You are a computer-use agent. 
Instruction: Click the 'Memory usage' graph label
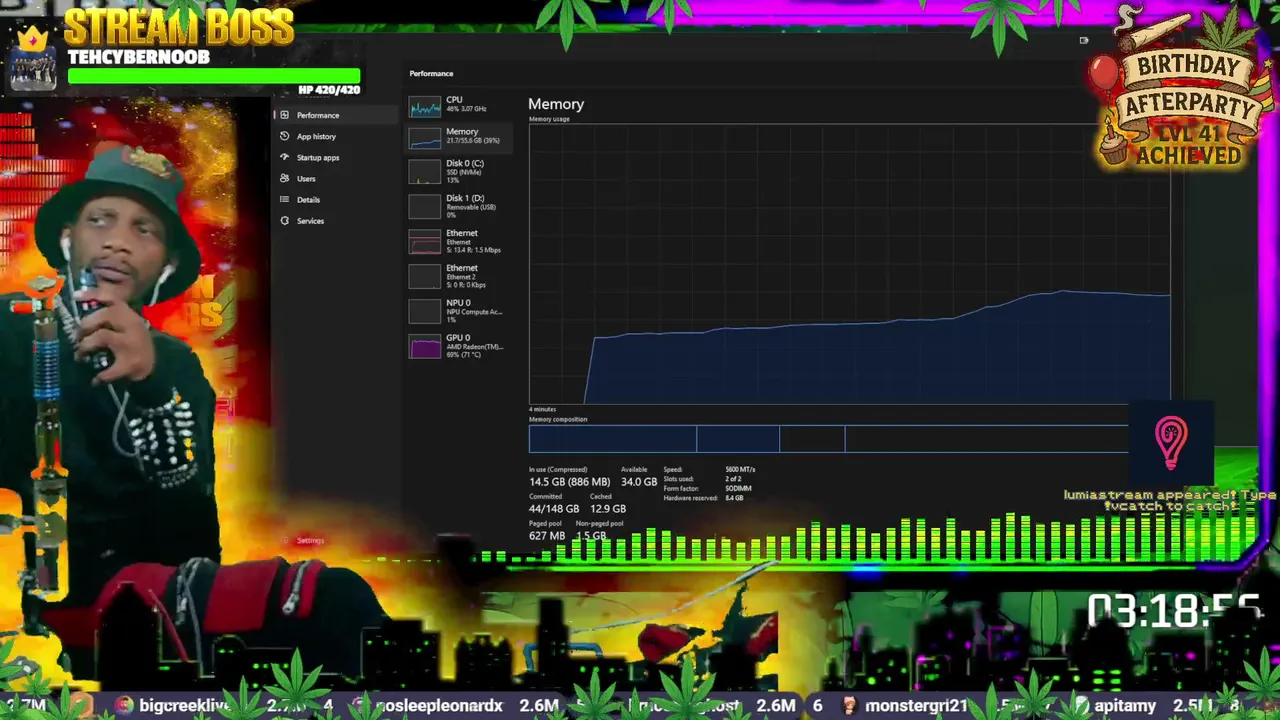pyautogui.click(x=549, y=120)
